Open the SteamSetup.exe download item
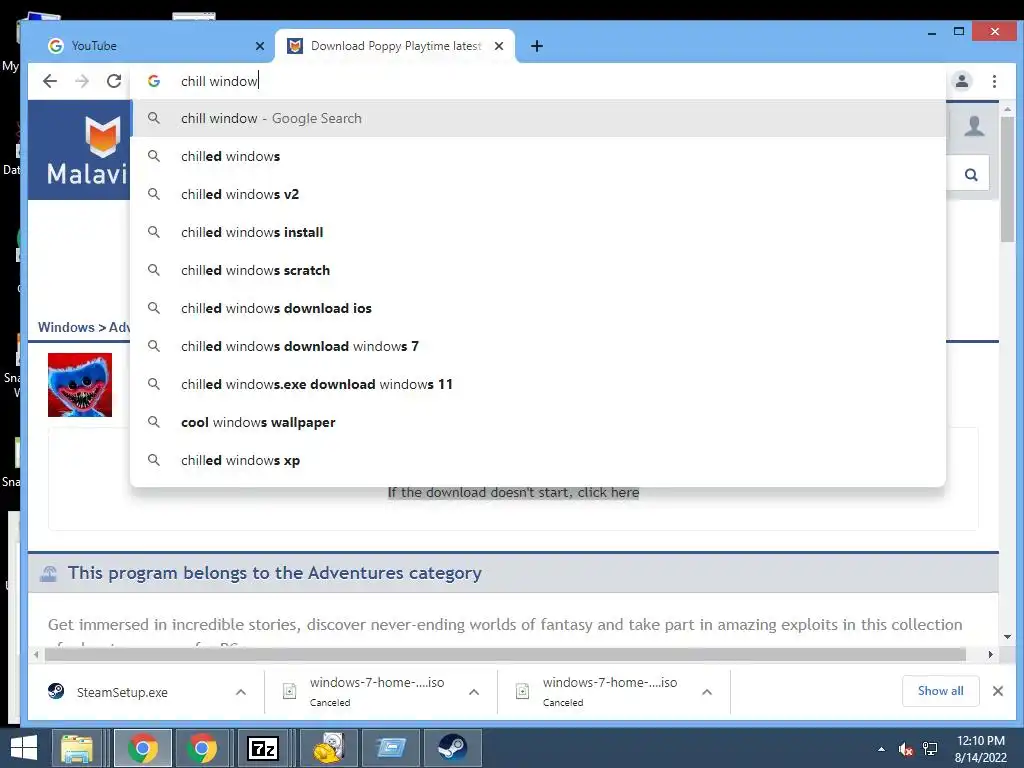 [121, 692]
